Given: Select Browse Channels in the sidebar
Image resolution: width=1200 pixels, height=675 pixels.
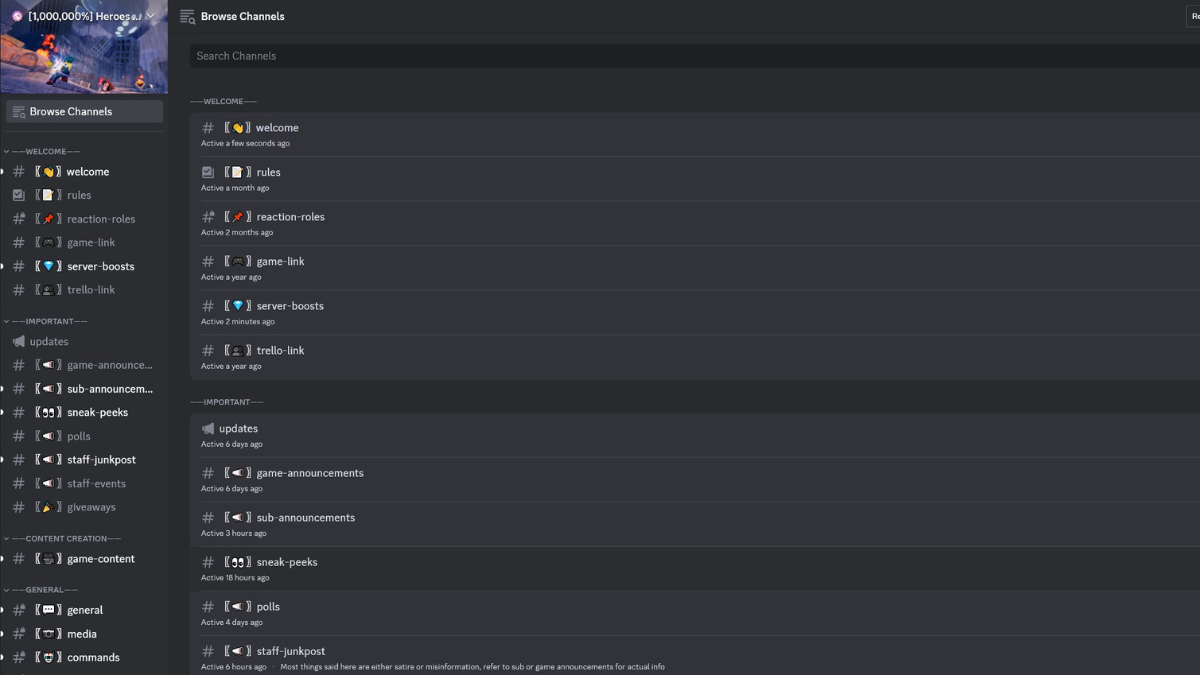Looking at the screenshot, I should click(x=84, y=111).
